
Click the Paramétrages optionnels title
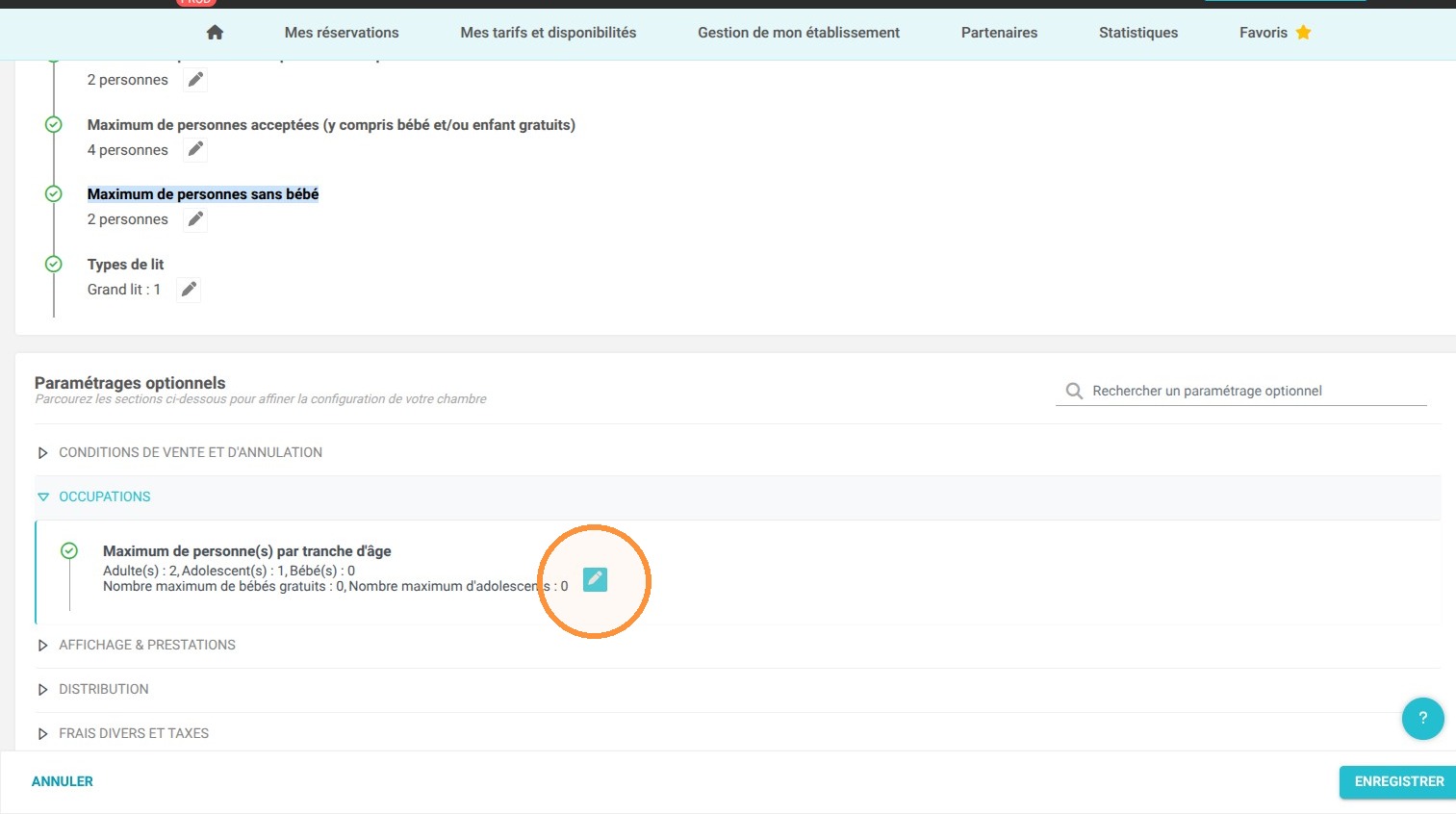(x=130, y=383)
